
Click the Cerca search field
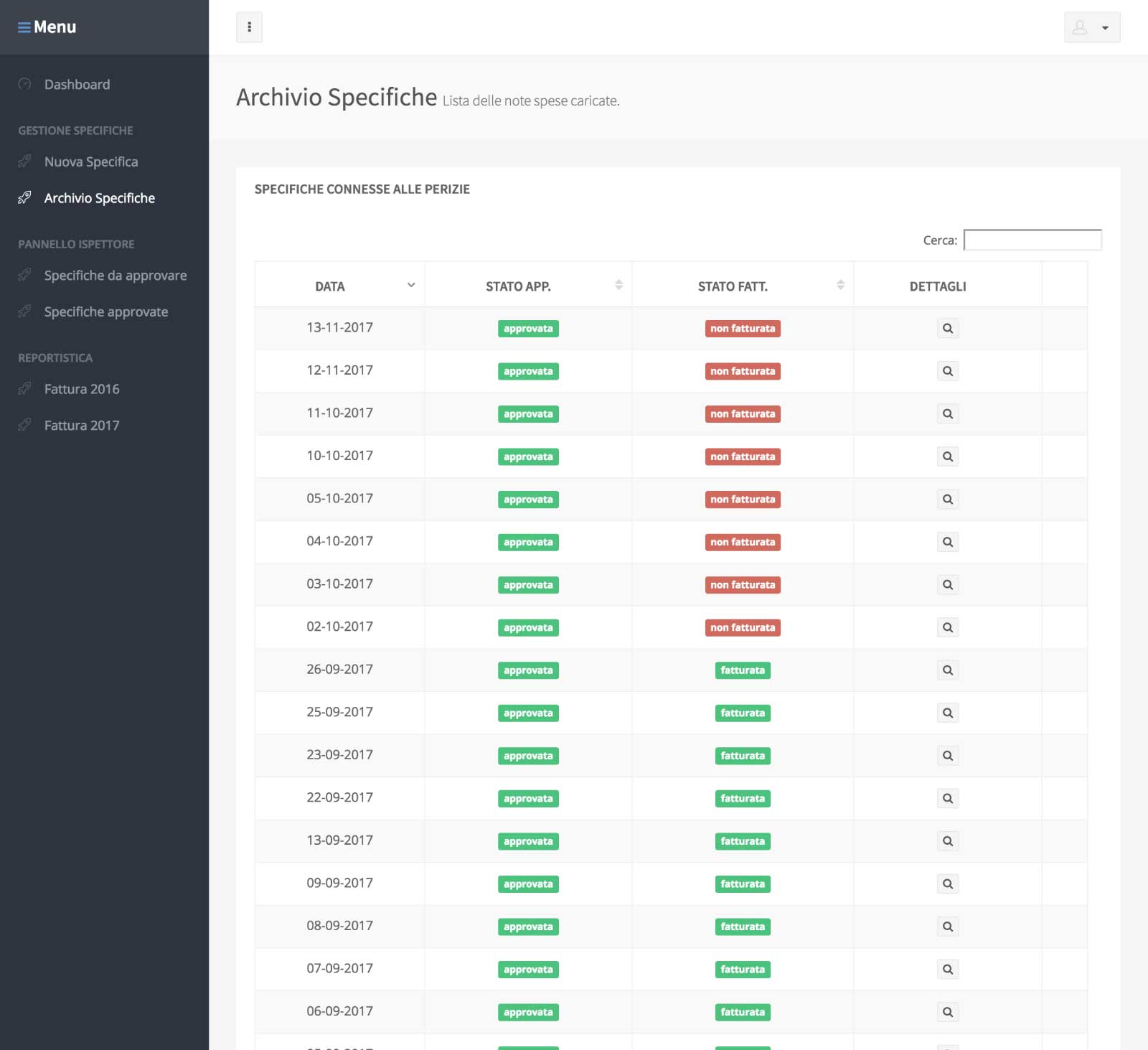click(x=1032, y=240)
